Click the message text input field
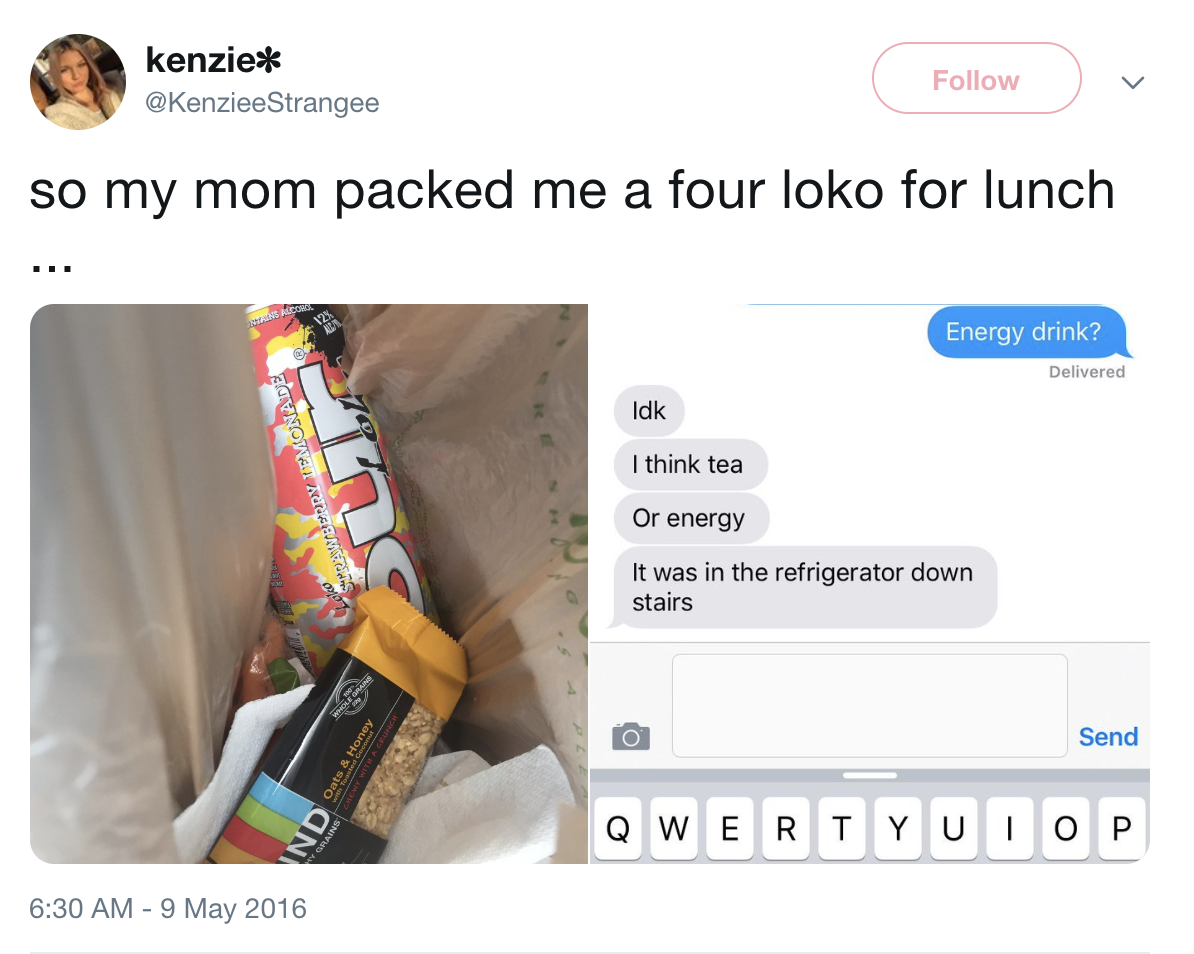The height and width of the screenshot is (954, 1194). click(870, 705)
